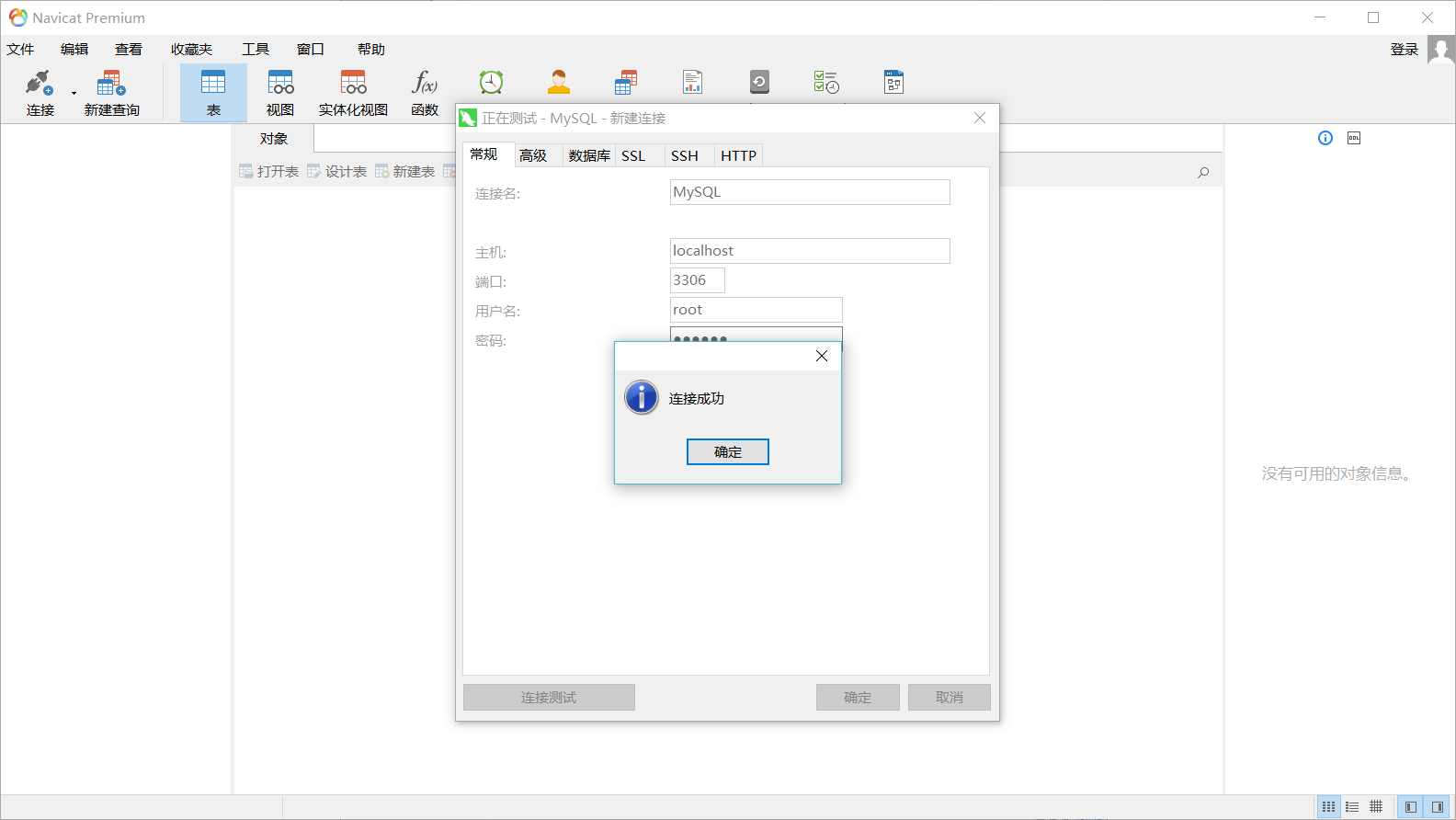Open the 窗口 menu

[311, 50]
